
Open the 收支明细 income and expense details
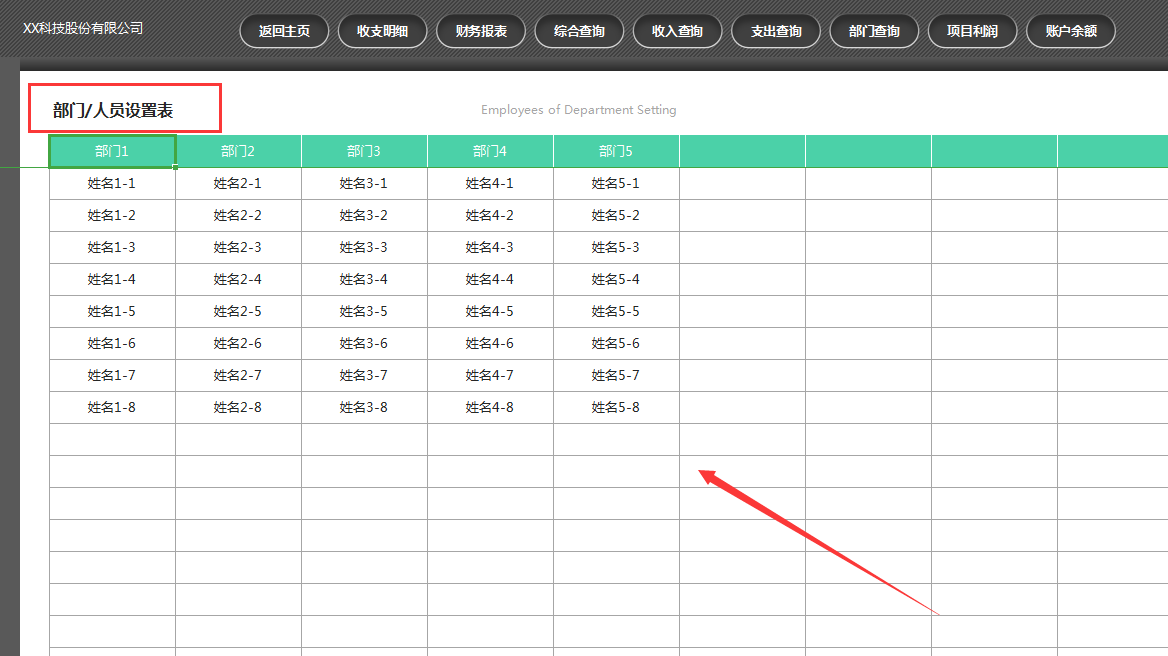pyautogui.click(x=382, y=31)
